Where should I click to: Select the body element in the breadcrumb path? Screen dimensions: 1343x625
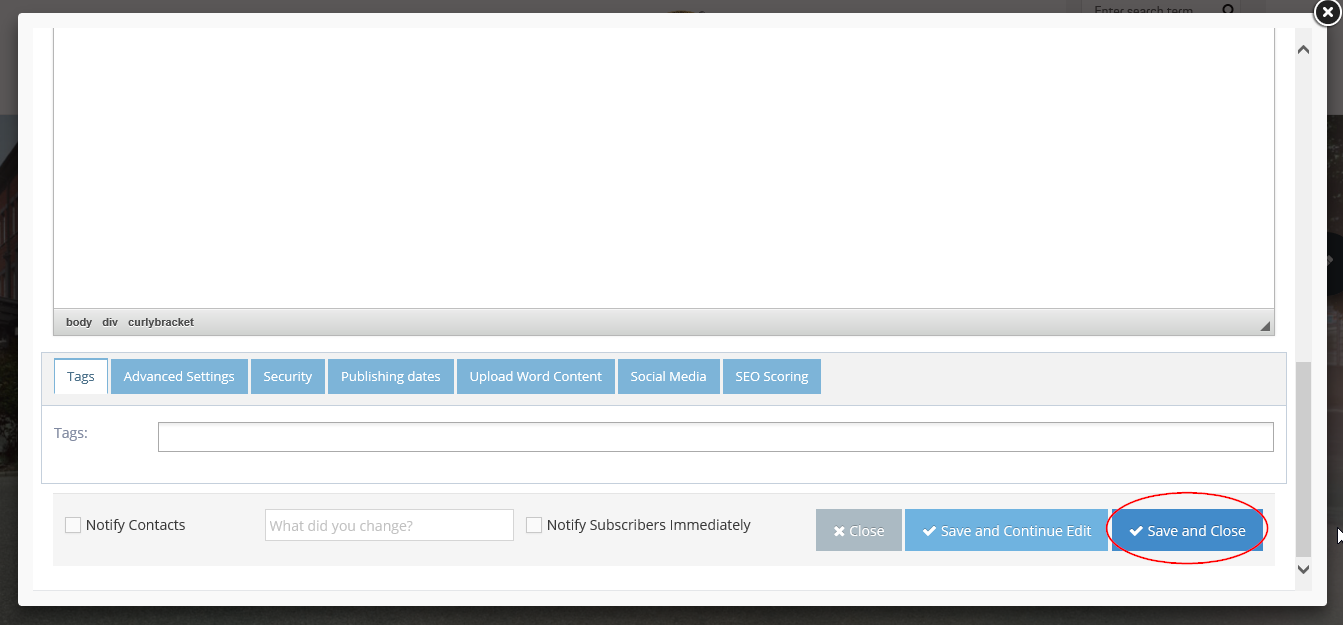(x=78, y=322)
